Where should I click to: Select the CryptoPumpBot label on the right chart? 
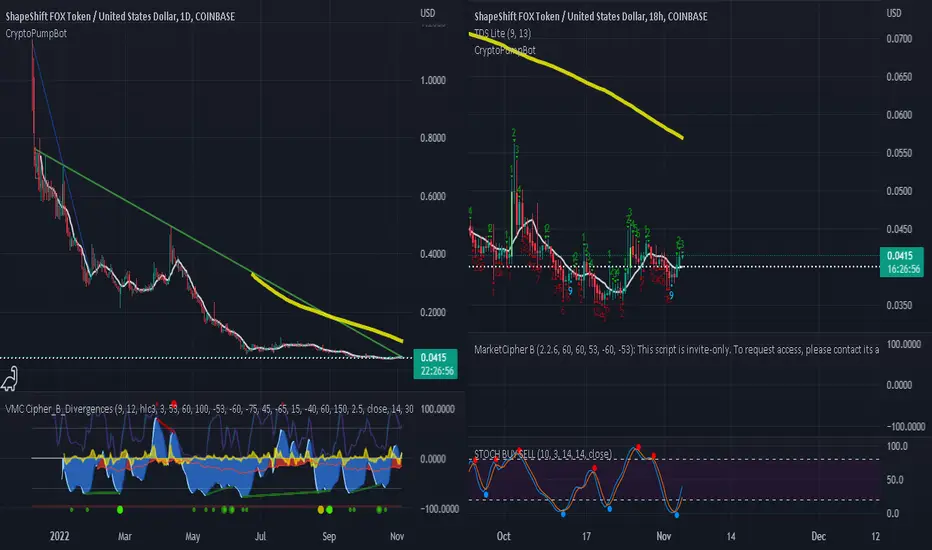[x=505, y=50]
